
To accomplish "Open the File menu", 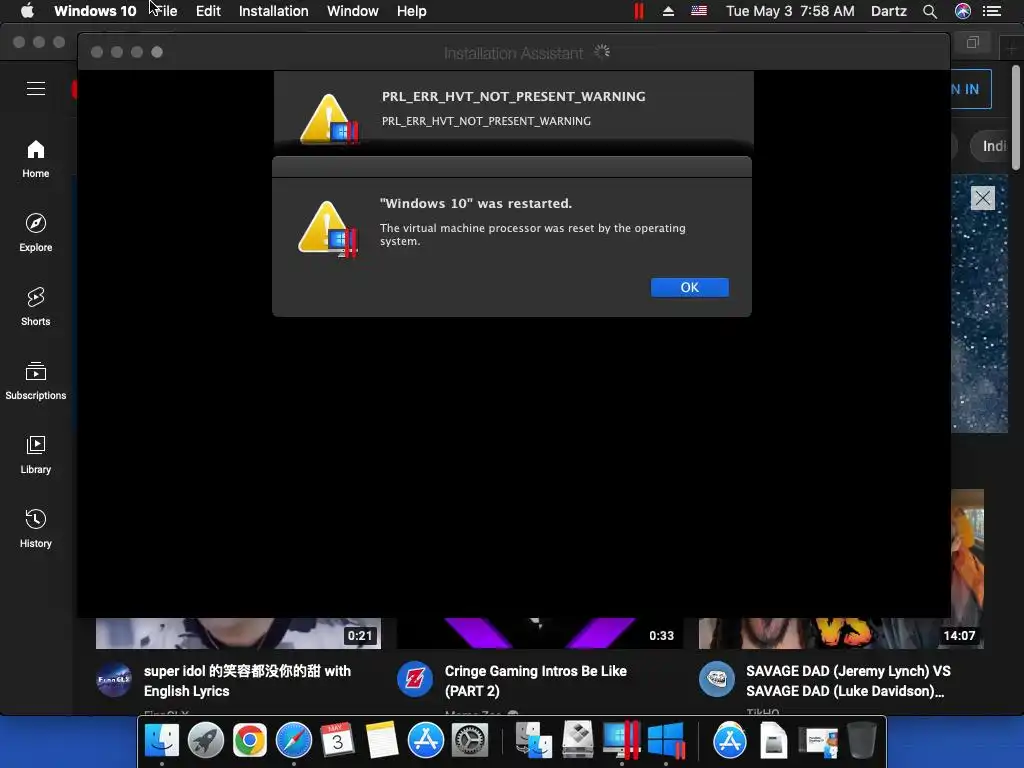I will (x=167, y=11).
